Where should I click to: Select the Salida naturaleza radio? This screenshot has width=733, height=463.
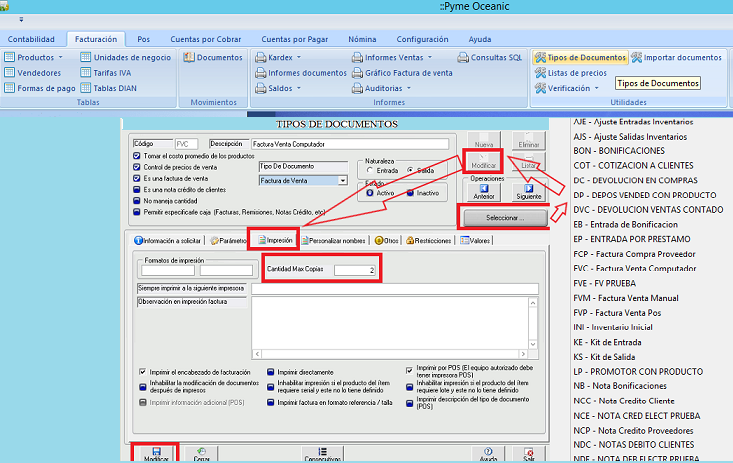[410, 170]
